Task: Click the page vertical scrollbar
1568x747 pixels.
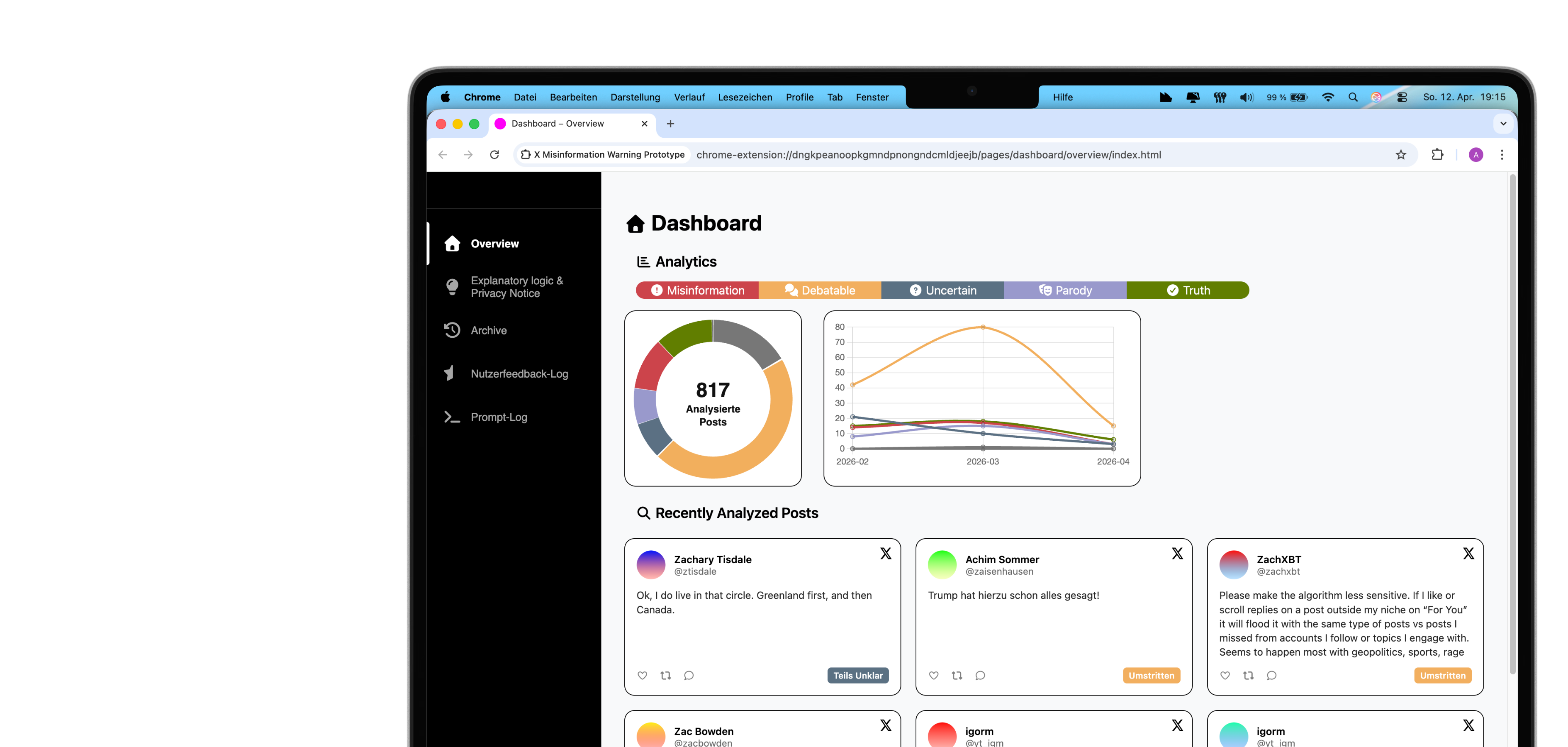Action: coord(1512,424)
